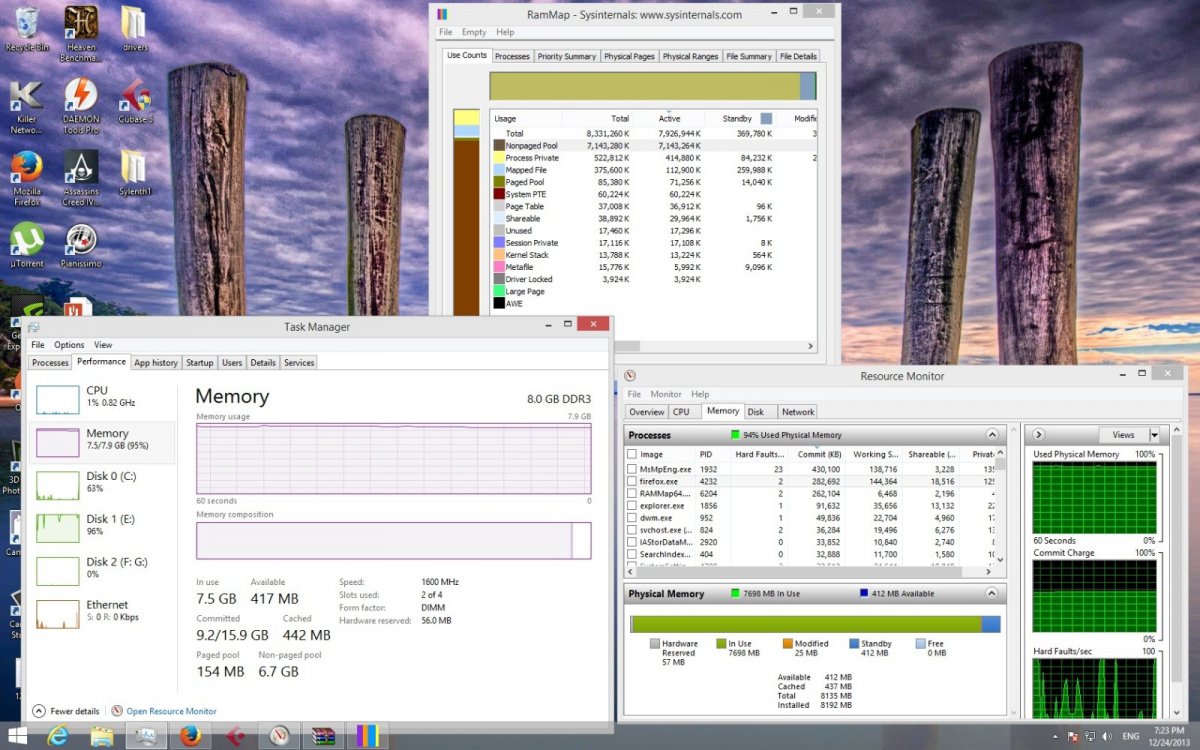
Task: Switch to RamMap Processes tab
Action: [x=512, y=56]
